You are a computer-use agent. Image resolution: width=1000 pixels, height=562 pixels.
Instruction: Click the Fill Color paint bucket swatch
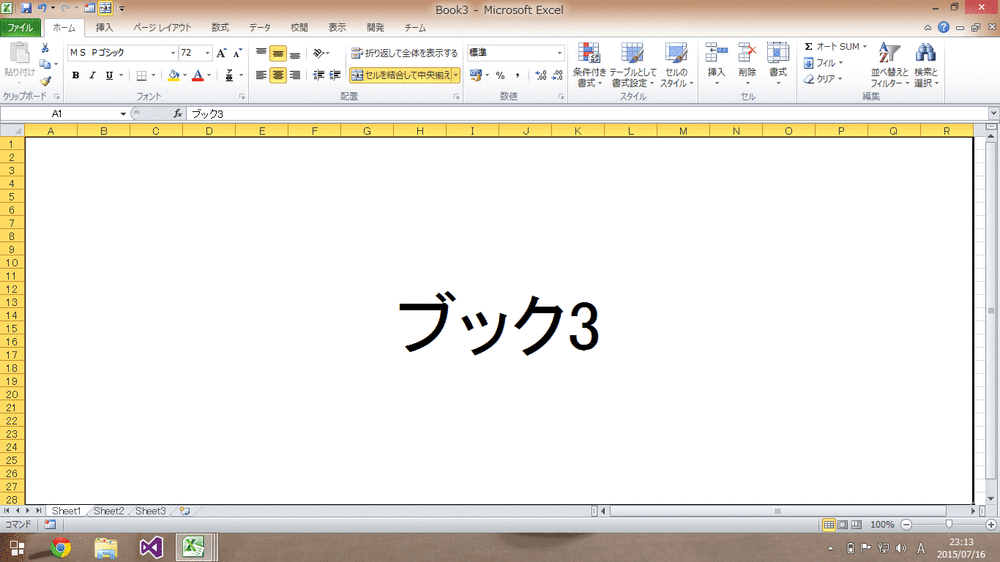173,75
